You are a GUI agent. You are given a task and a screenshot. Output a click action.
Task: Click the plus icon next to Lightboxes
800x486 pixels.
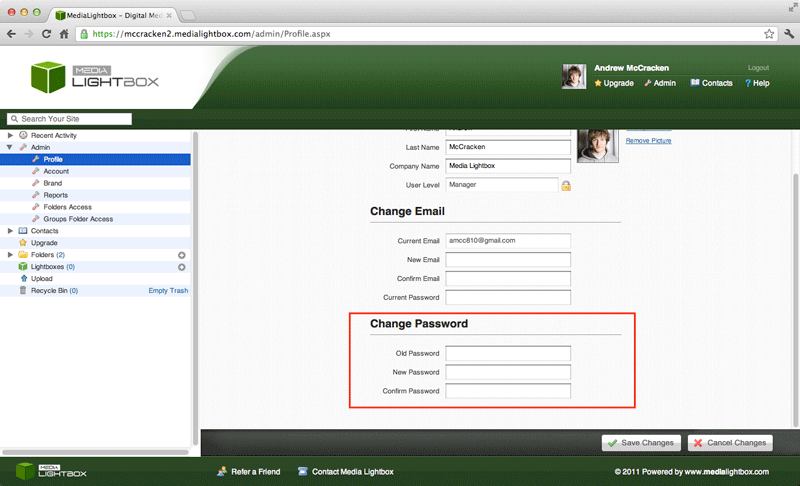pyautogui.click(x=181, y=267)
